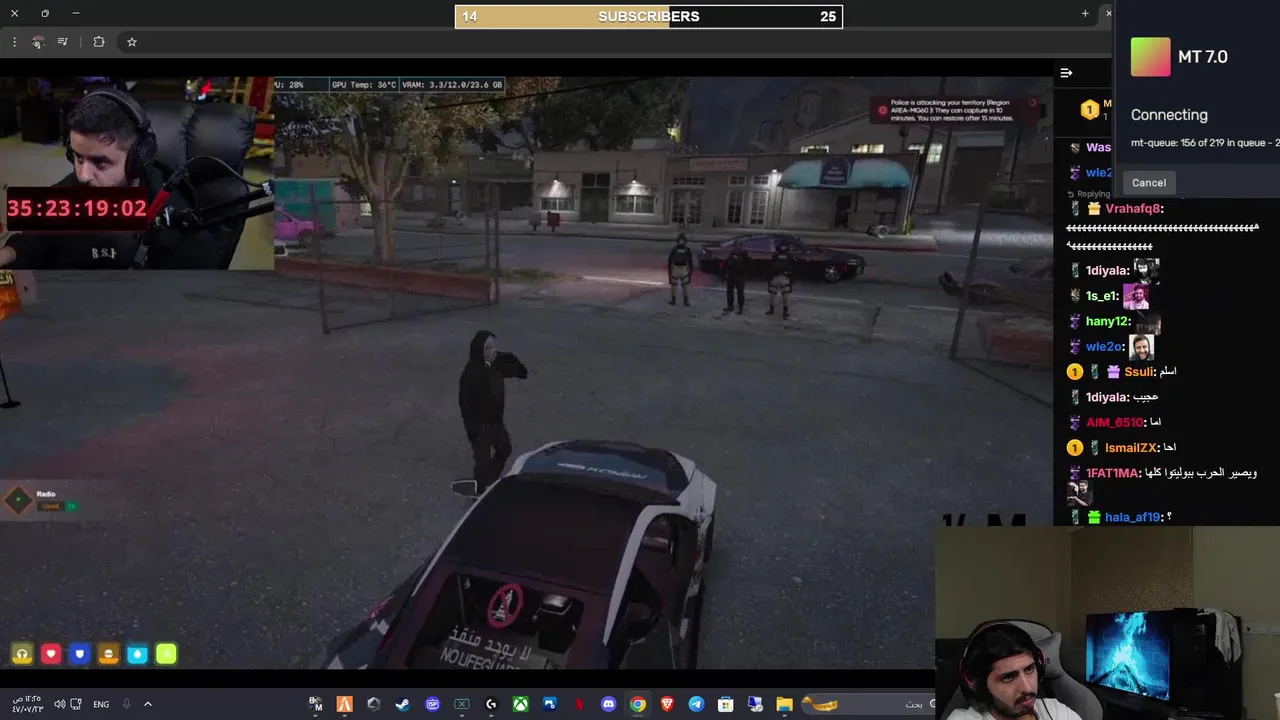Open the purple GP app taskbar icon
The width and height of the screenshot is (1280, 720).
[432, 704]
